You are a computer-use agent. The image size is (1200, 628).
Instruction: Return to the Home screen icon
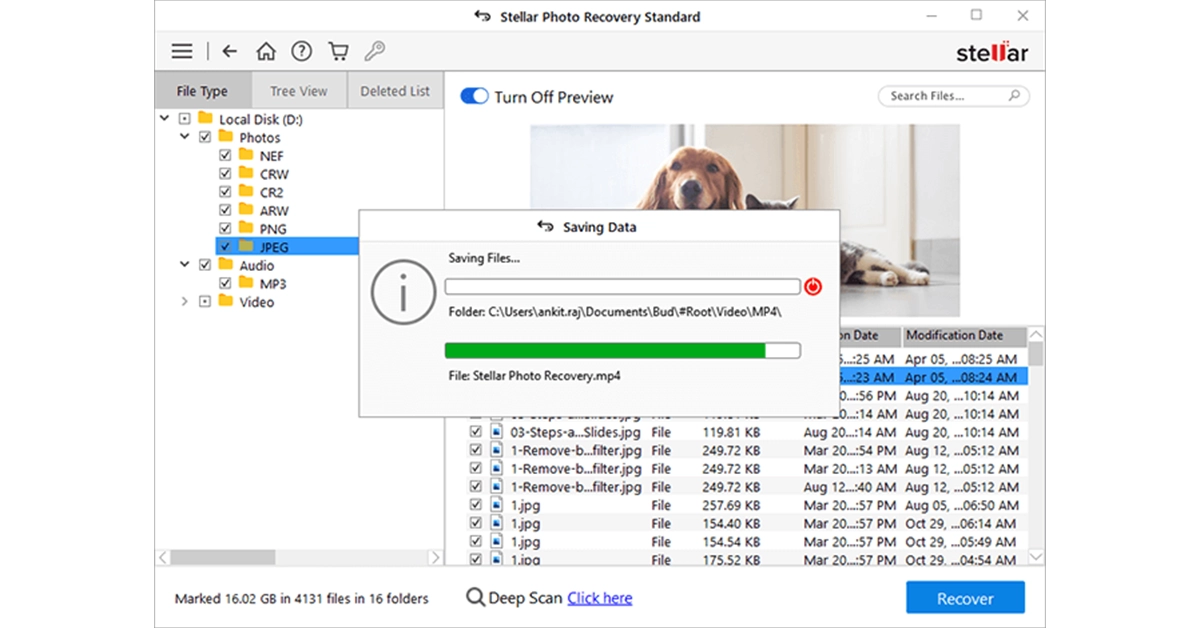click(x=265, y=51)
